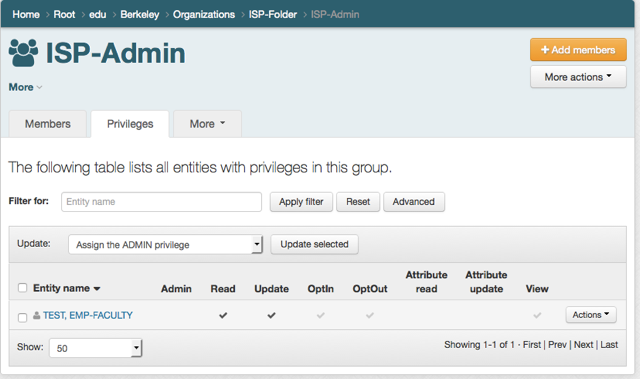This screenshot has width=640, height=379.
Task: Click the plus icon on Add members
Action: [545, 50]
